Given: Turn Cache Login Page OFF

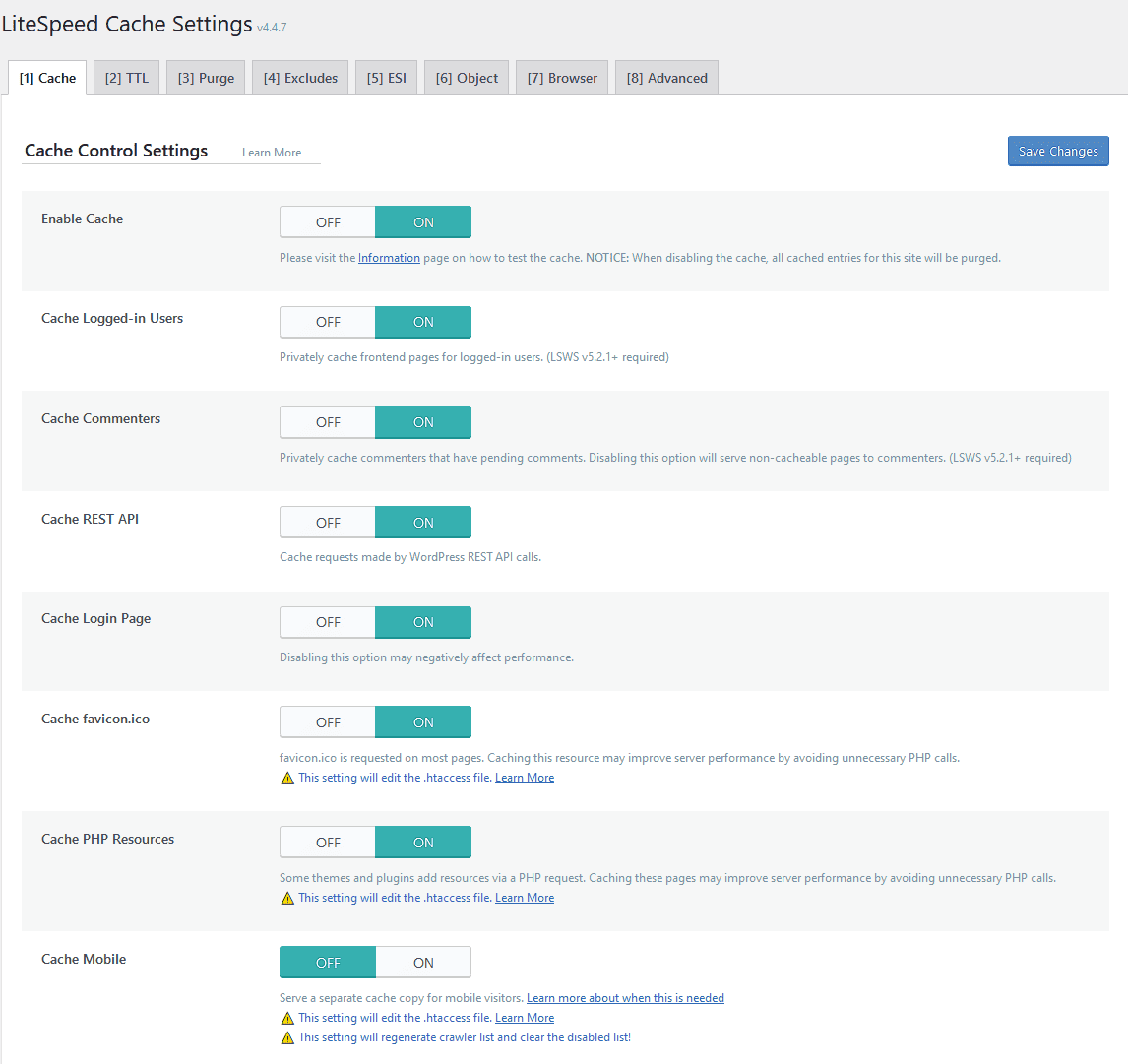Looking at the screenshot, I should pos(328,622).
